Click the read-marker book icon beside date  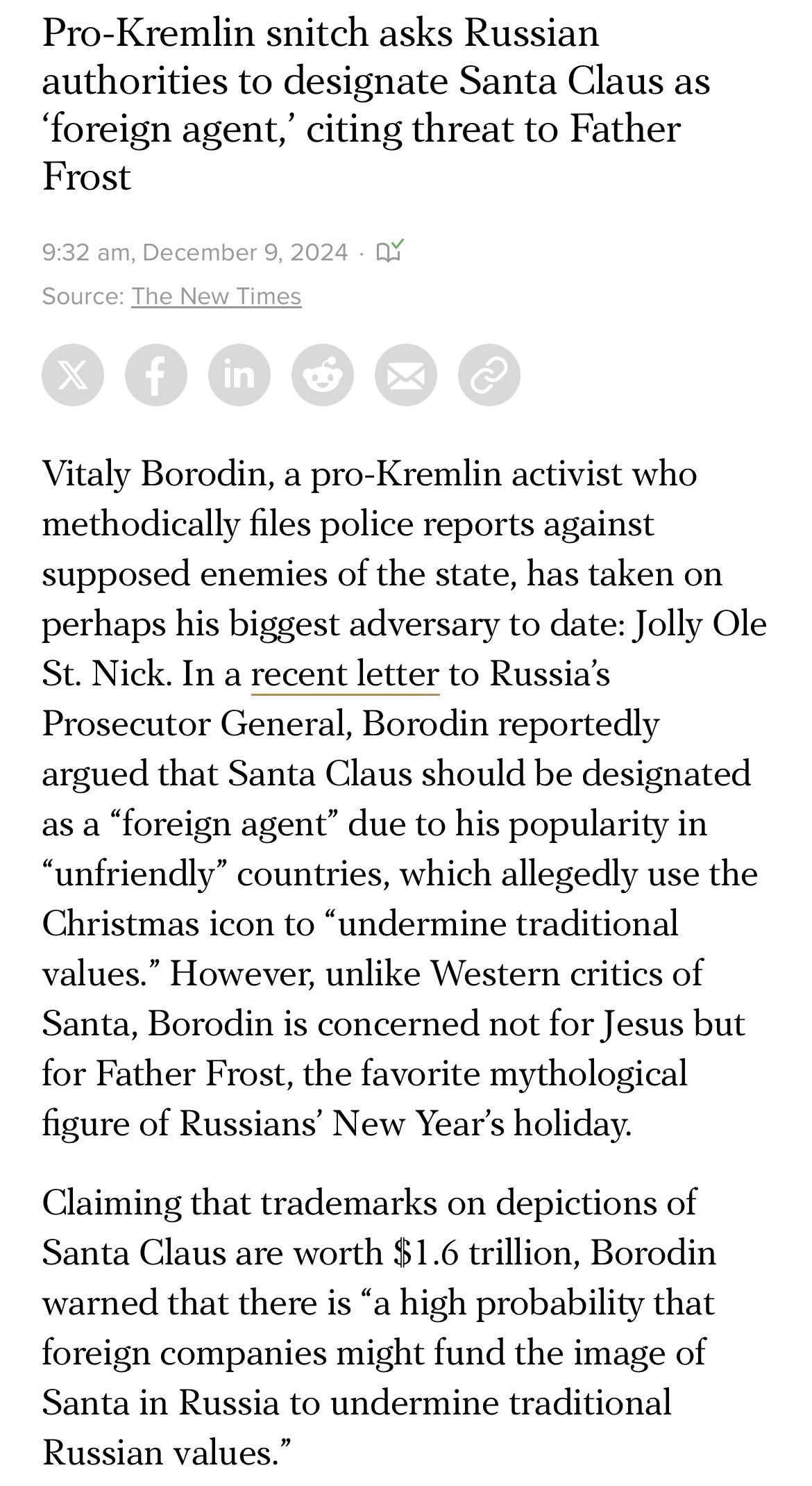point(390,251)
